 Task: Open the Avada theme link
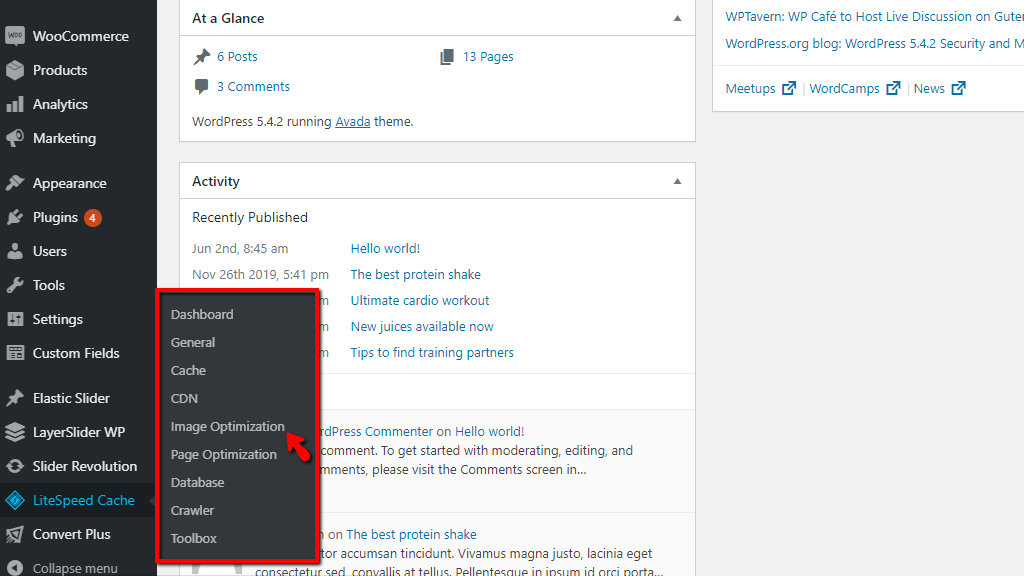pyautogui.click(x=353, y=121)
